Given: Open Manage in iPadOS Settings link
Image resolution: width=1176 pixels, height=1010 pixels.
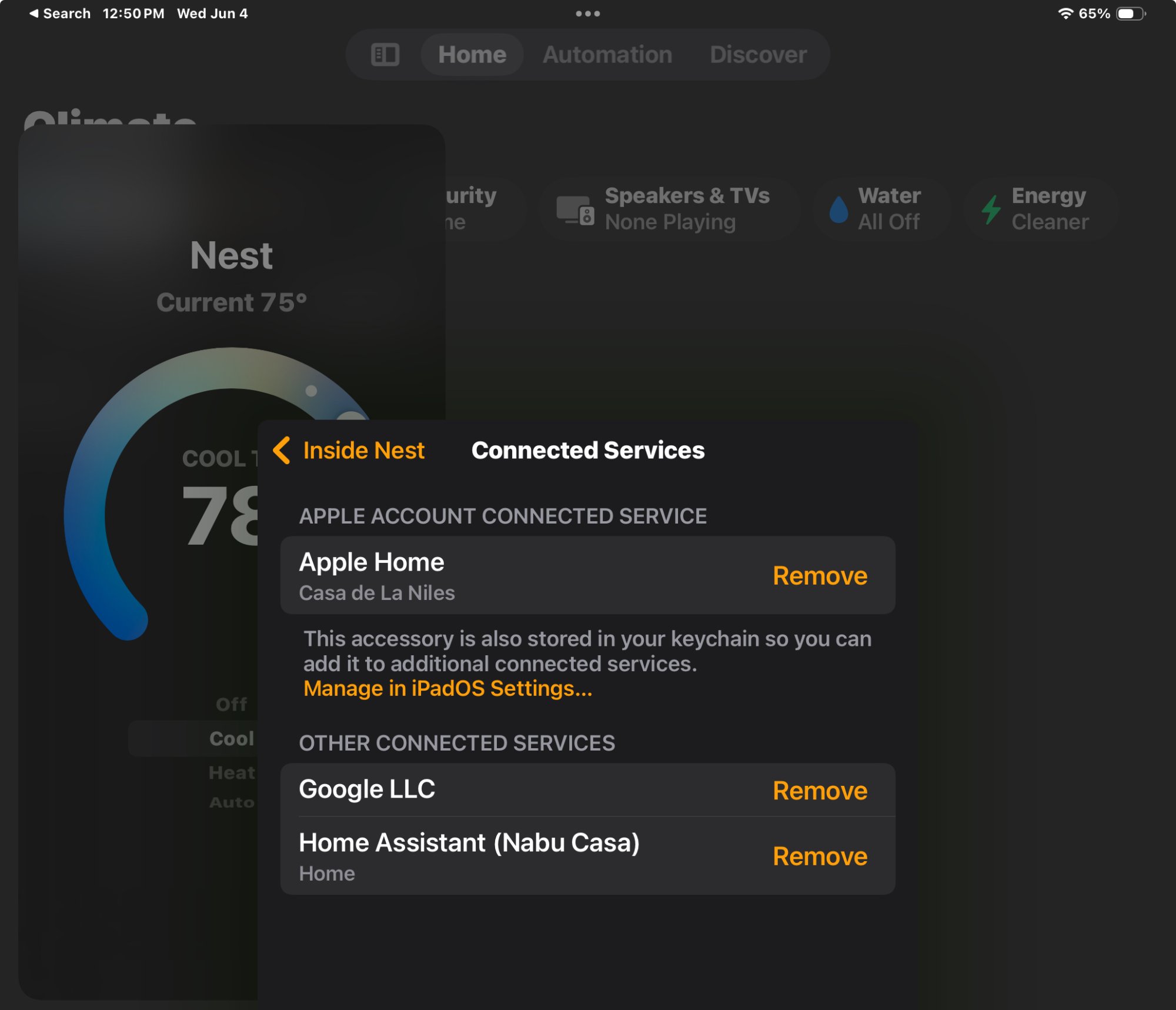Looking at the screenshot, I should pyautogui.click(x=447, y=688).
